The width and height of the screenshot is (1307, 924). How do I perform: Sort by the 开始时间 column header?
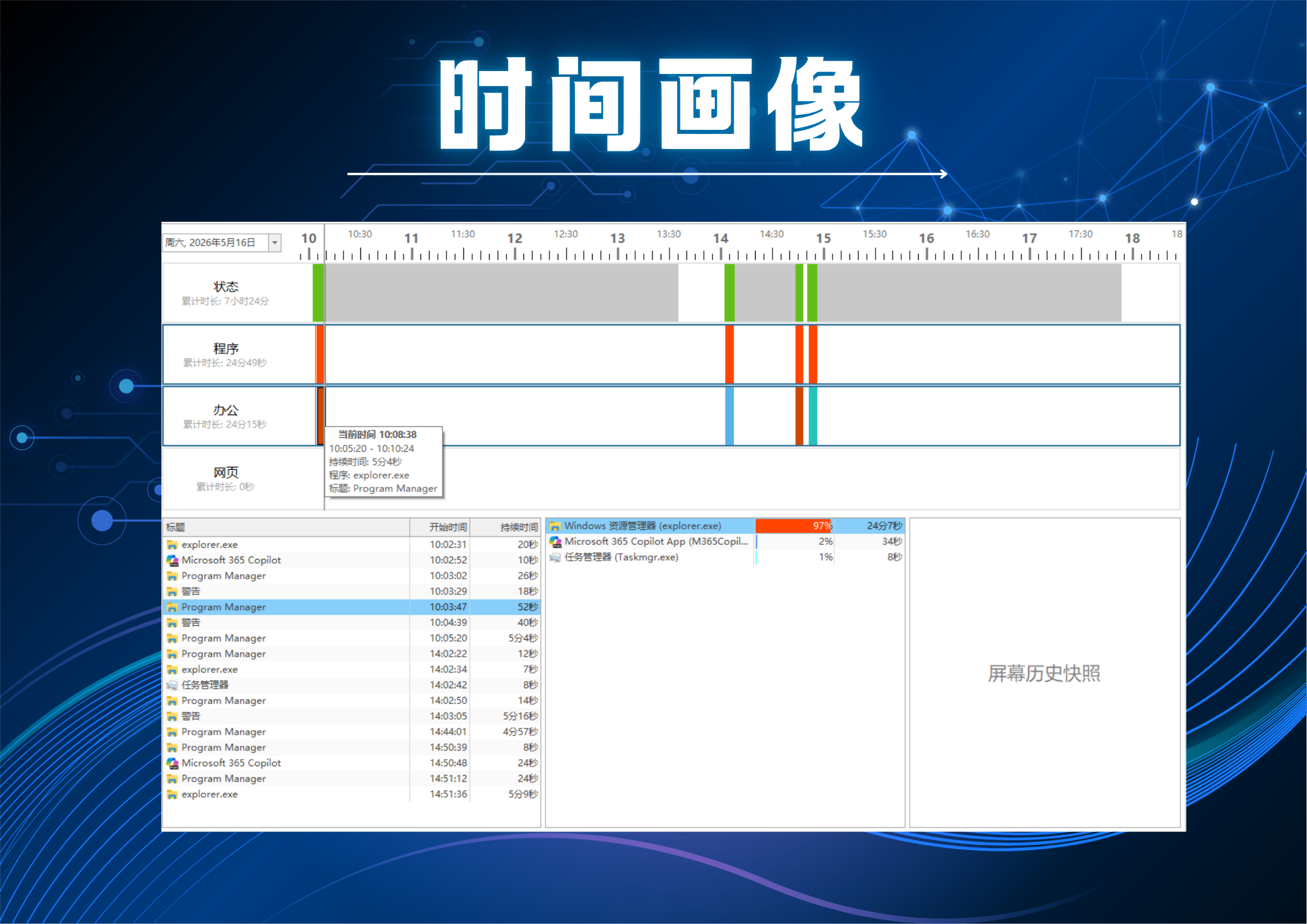(440, 527)
